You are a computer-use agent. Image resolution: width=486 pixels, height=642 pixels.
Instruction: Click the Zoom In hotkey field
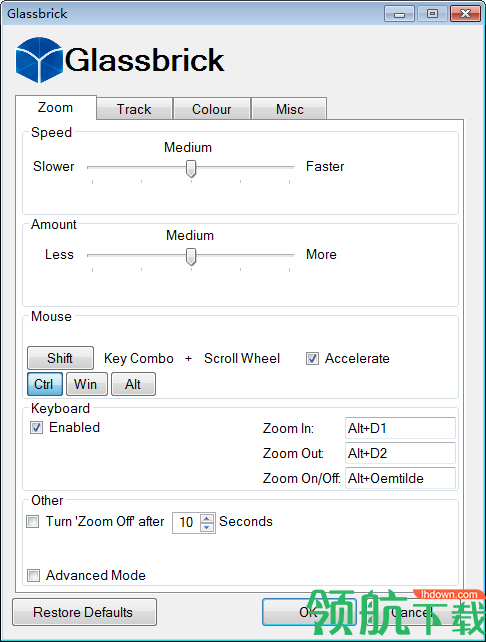(x=400, y=428)
